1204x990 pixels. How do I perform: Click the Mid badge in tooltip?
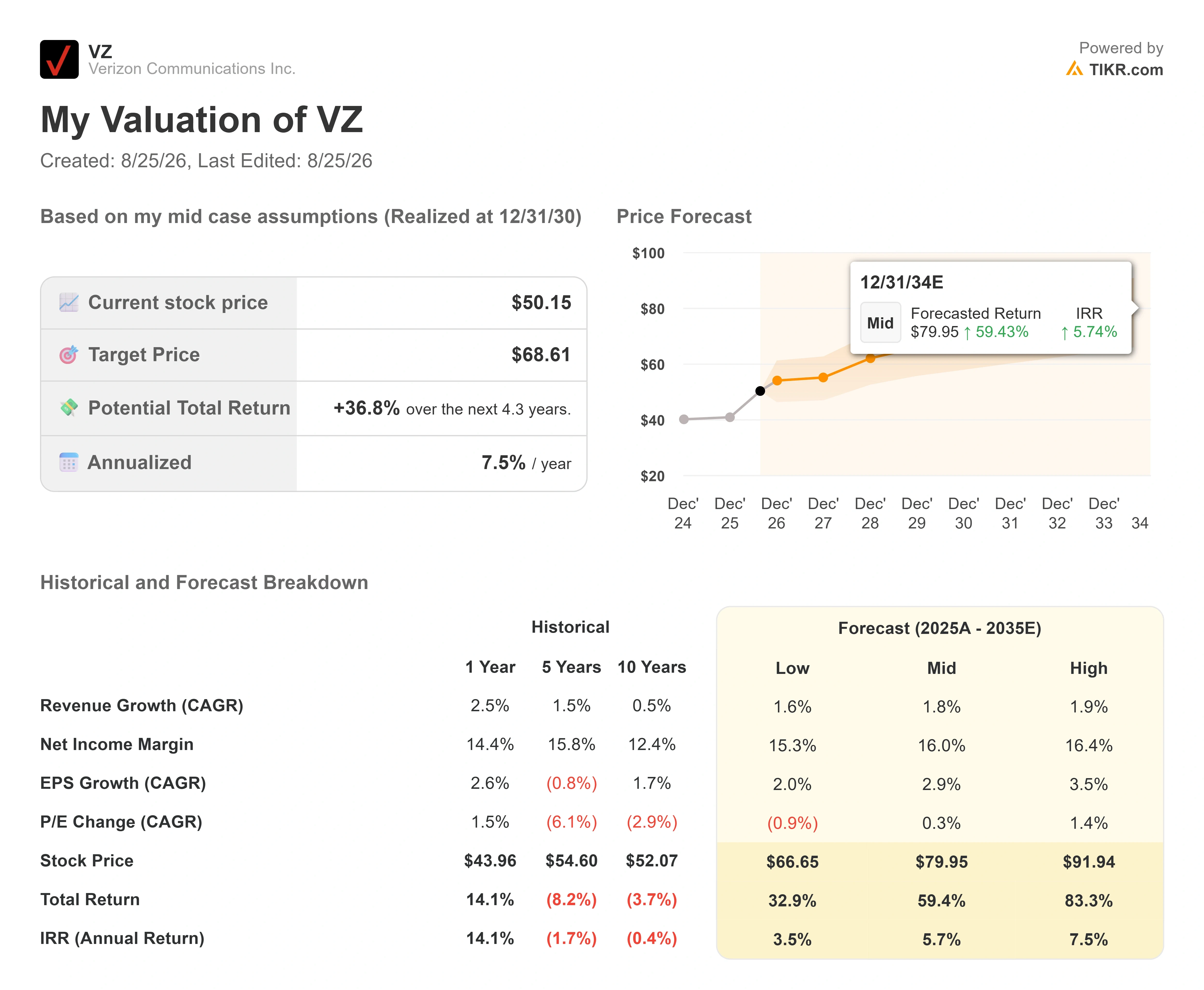pyautogui.click(x=880, y=323)
